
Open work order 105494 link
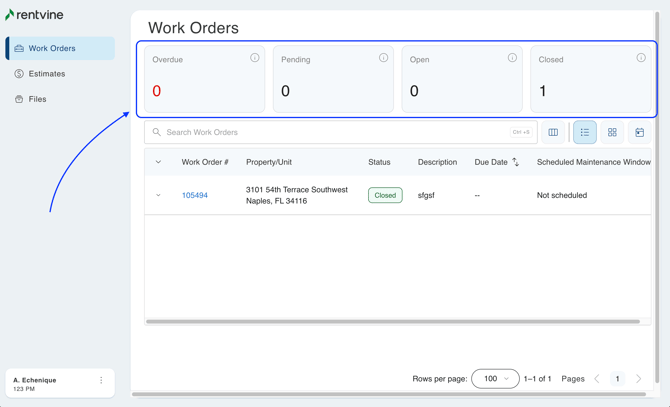click(195, 195)
